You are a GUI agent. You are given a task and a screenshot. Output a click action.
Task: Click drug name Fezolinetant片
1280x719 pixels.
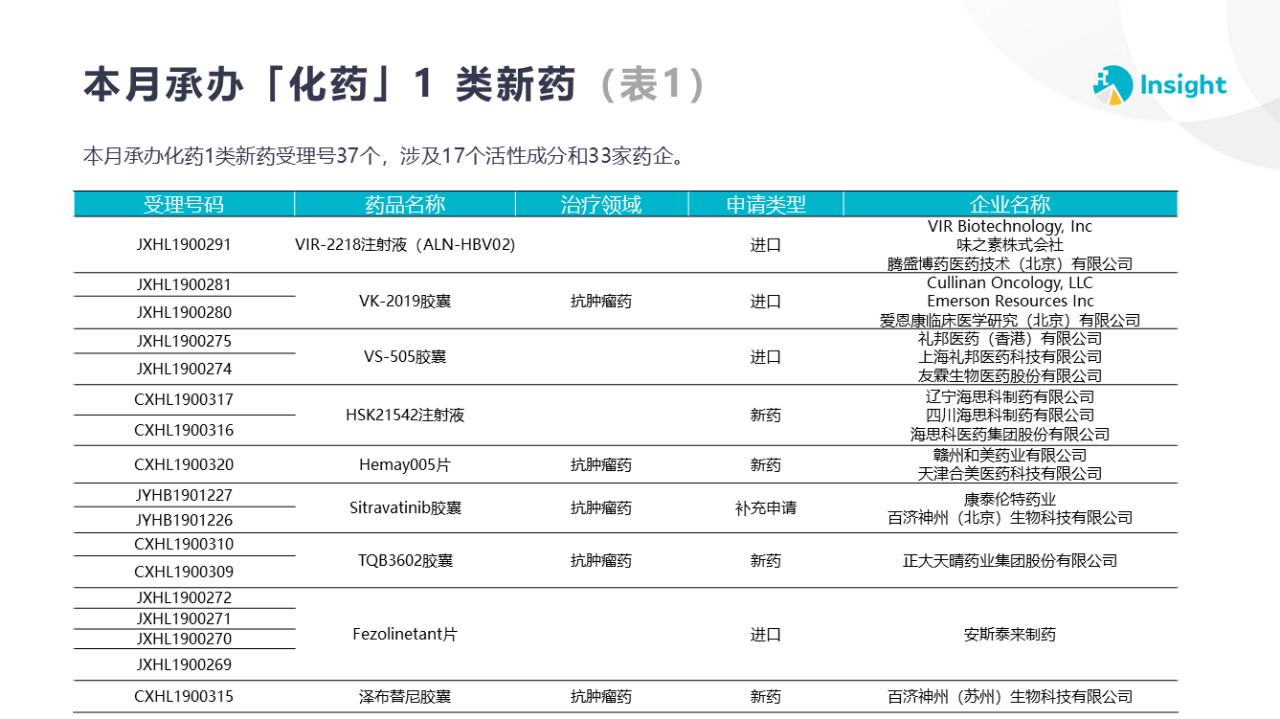[x=405, y=635]
